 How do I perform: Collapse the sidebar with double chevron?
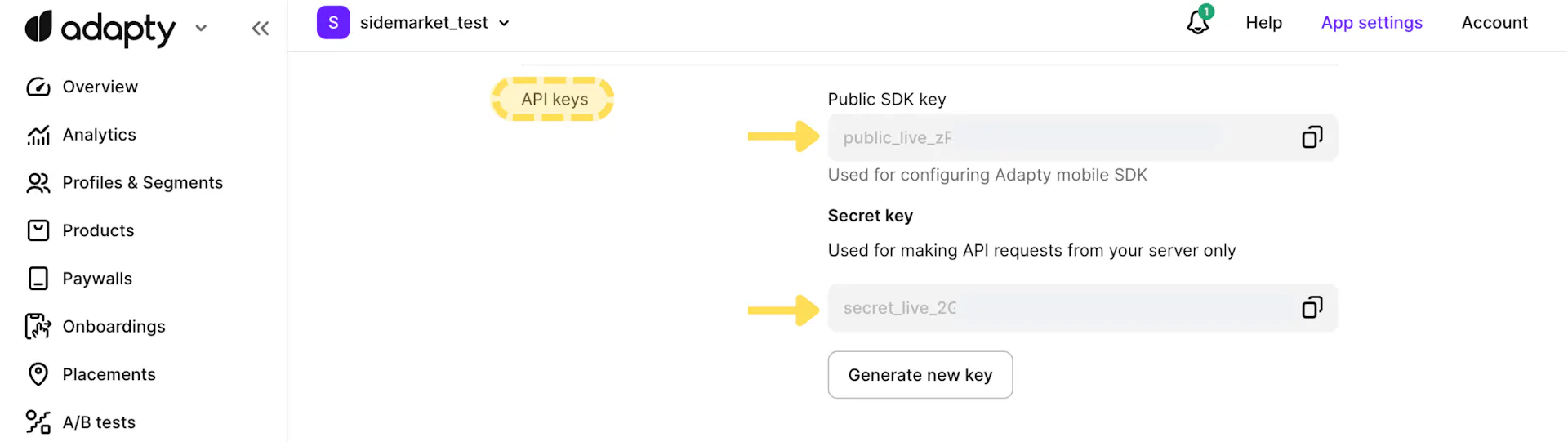coord(261,29)
